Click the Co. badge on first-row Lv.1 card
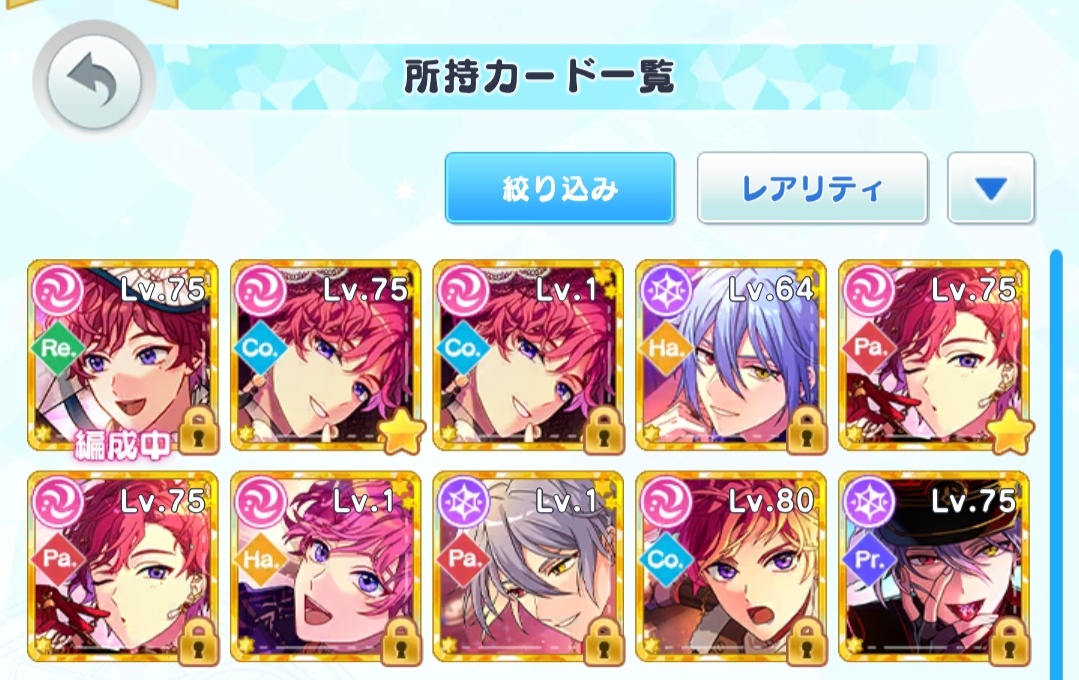1079x680 pixels. pos(462,349)
